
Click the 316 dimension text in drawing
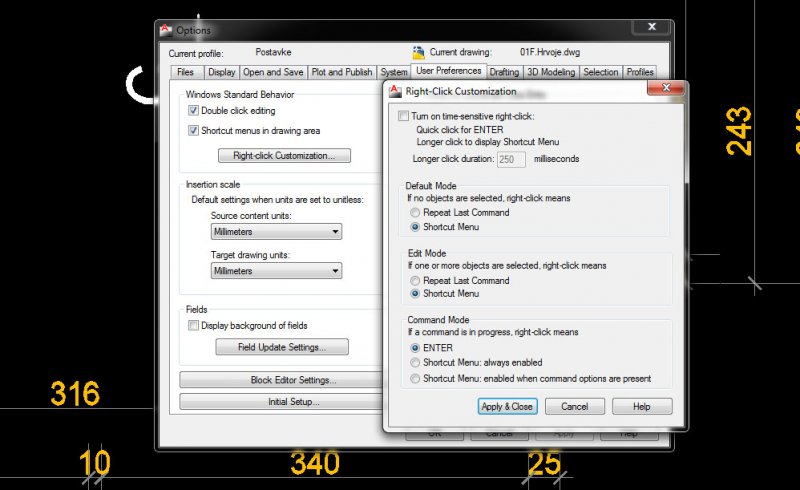pos(75,394)
